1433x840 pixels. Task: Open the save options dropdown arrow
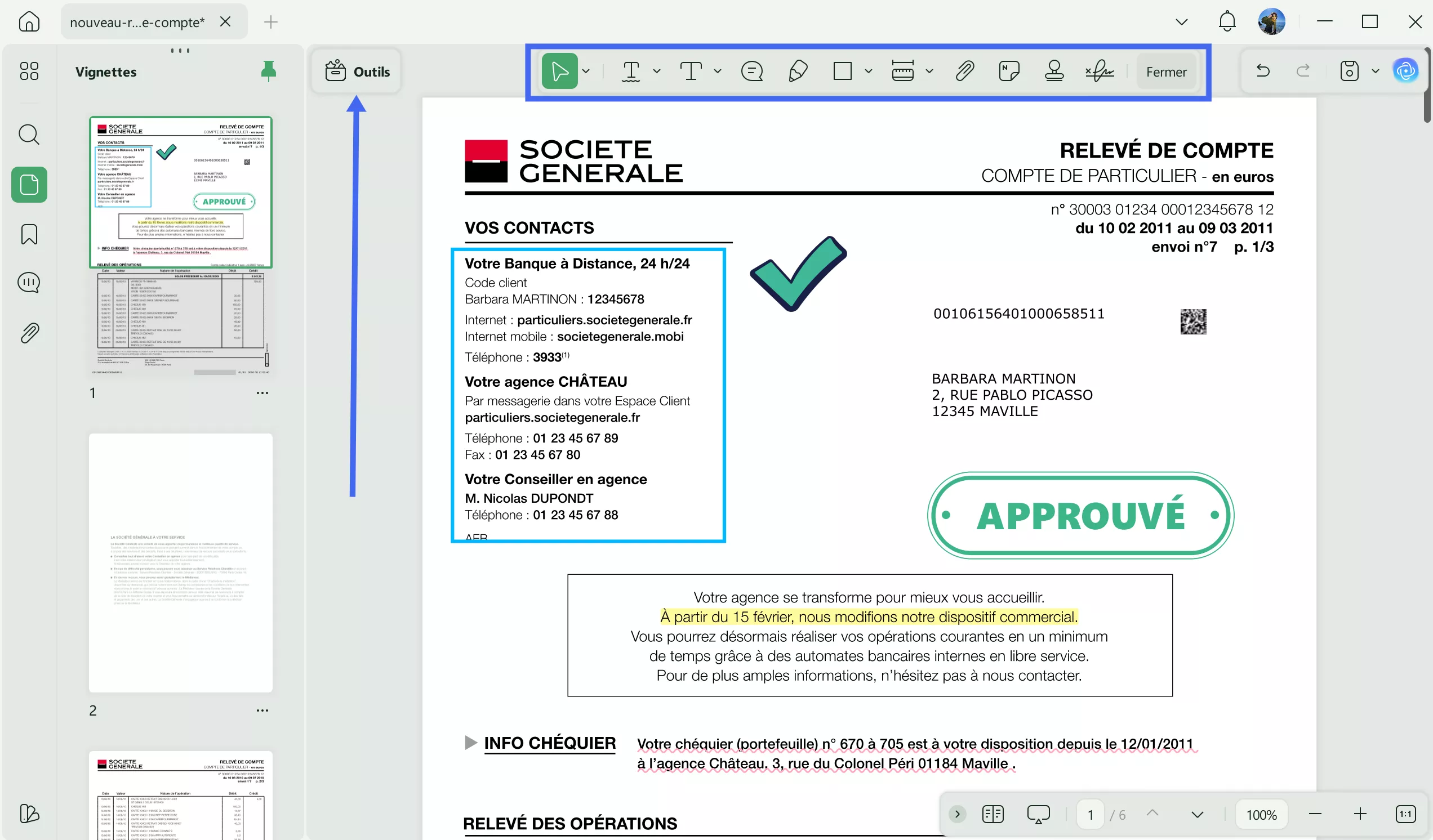click(x=1375, y=72)
